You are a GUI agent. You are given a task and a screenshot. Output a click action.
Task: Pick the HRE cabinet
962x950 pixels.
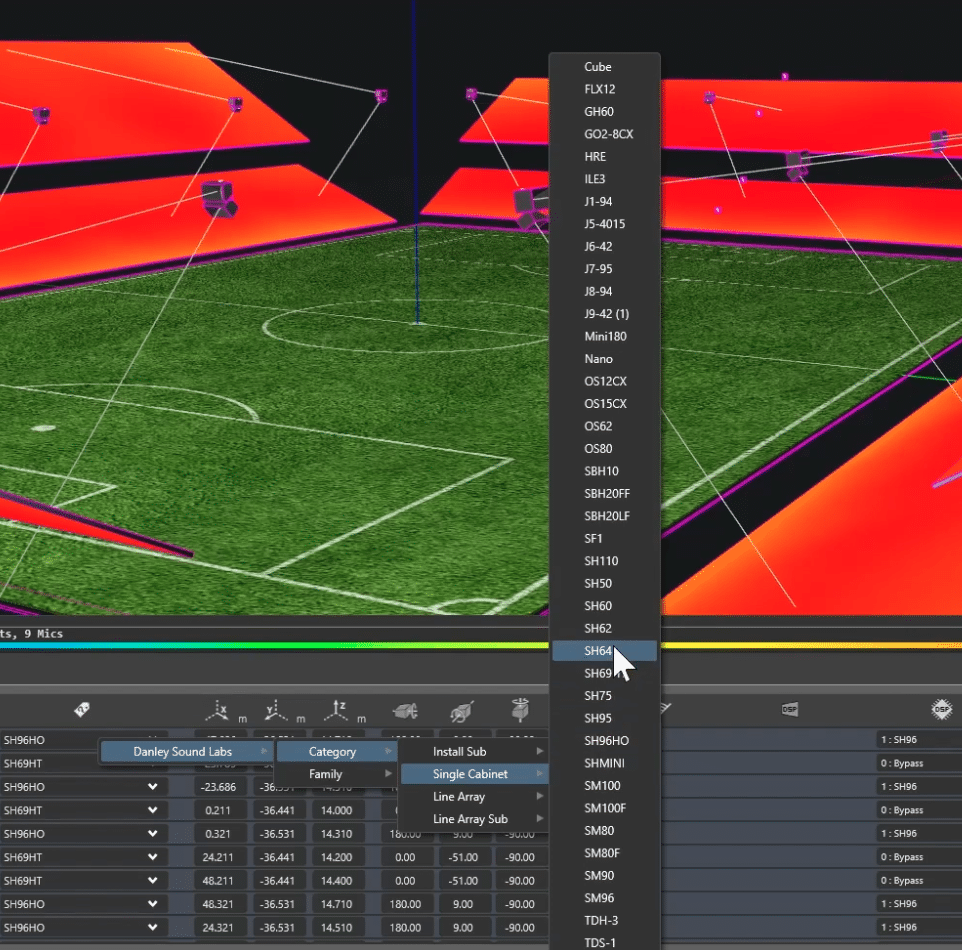click(604, 156)
